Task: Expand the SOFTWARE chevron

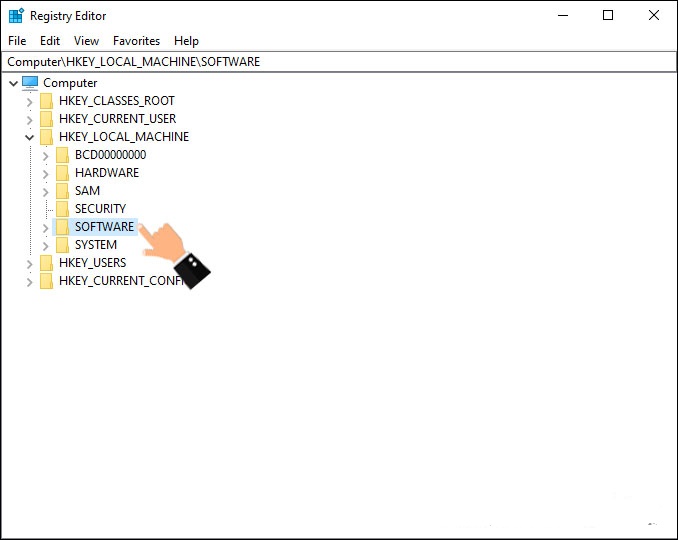Action: [45, 228]
